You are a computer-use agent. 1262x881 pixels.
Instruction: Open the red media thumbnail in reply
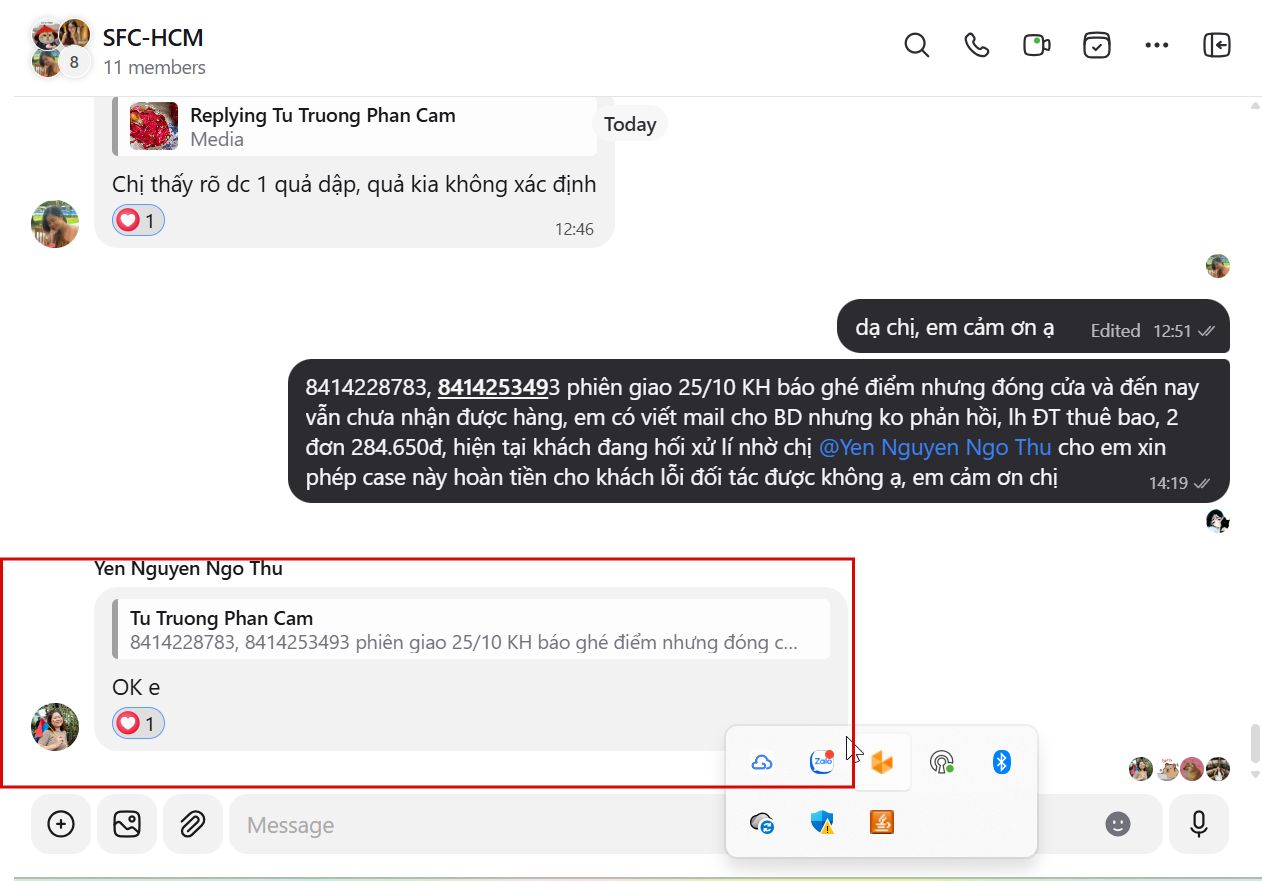tap(154, 126)
